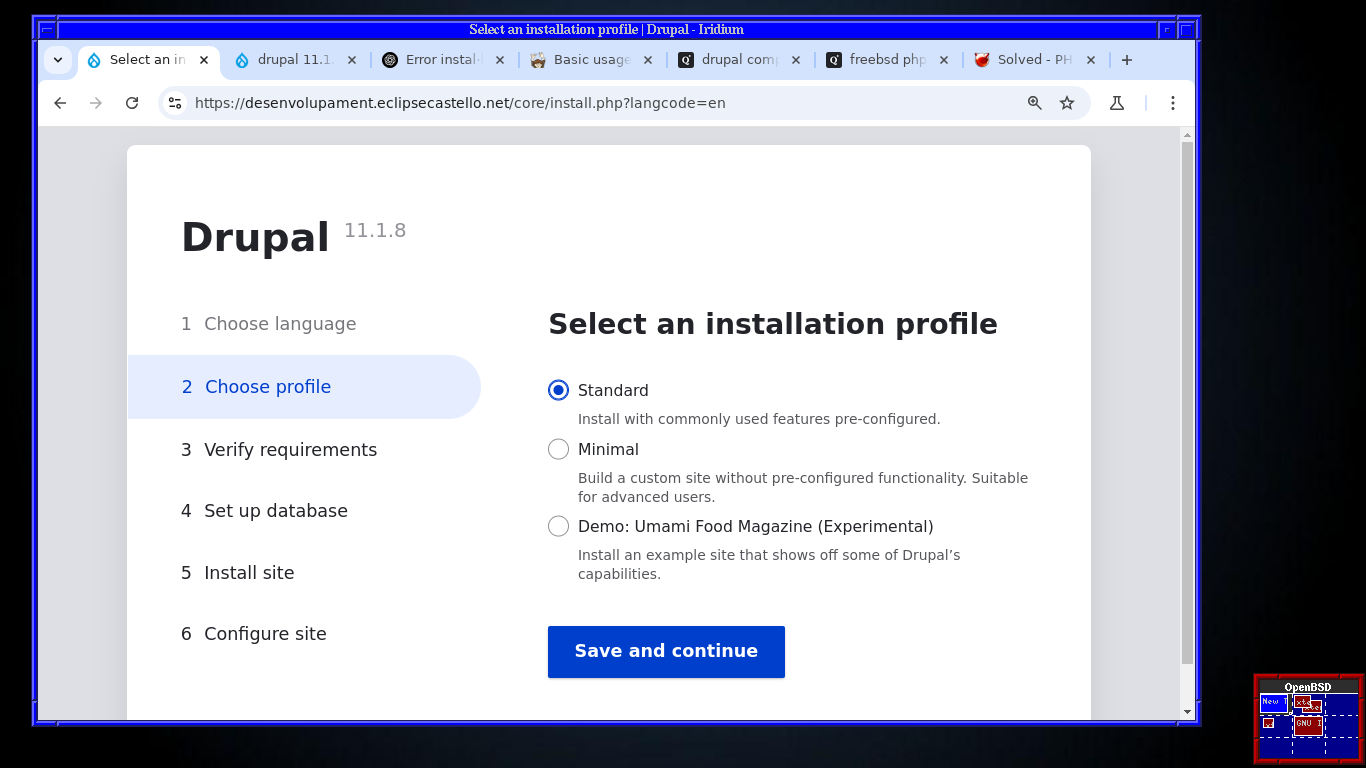Close the 'Solved - PH' tab
1366x768 pixels.
coord(1091,60)
